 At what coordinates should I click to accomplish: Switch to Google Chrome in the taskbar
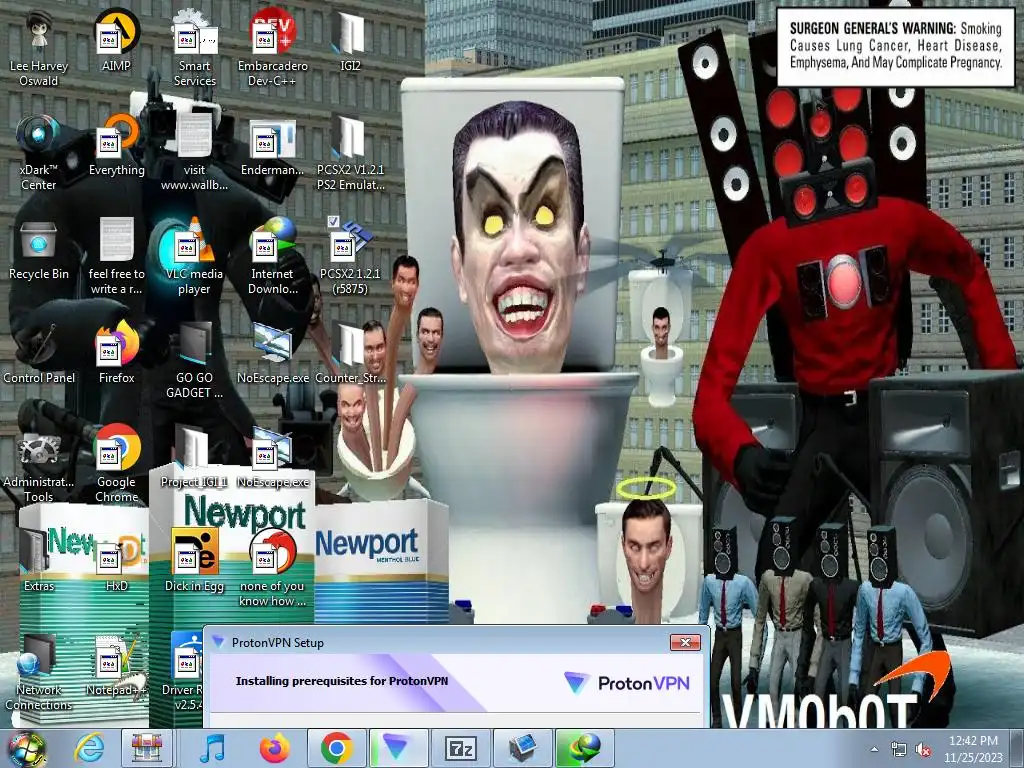coord(336,748)
